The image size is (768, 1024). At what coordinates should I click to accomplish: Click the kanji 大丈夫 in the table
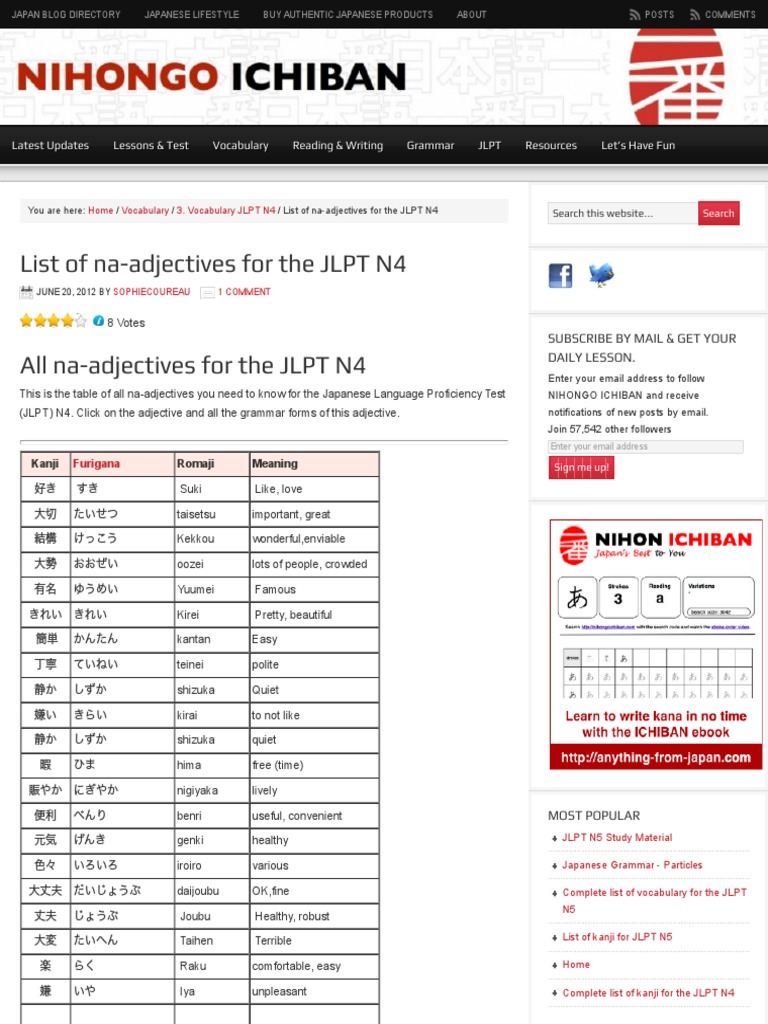(45, 891)
